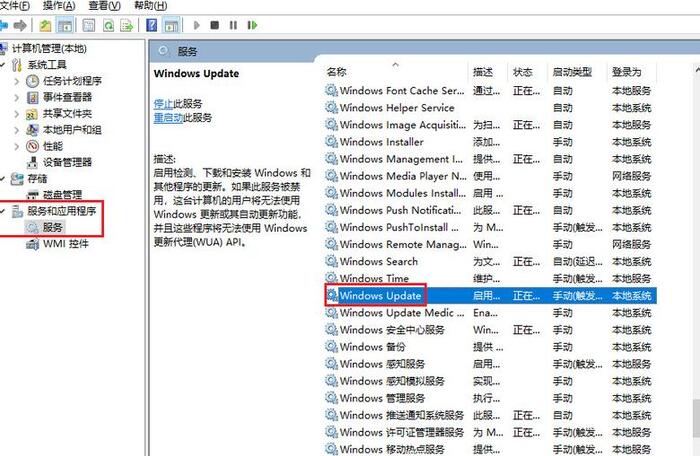Select Windows Image Acquisiti... service
Screen dimensions: 700x456
[490, 125]
